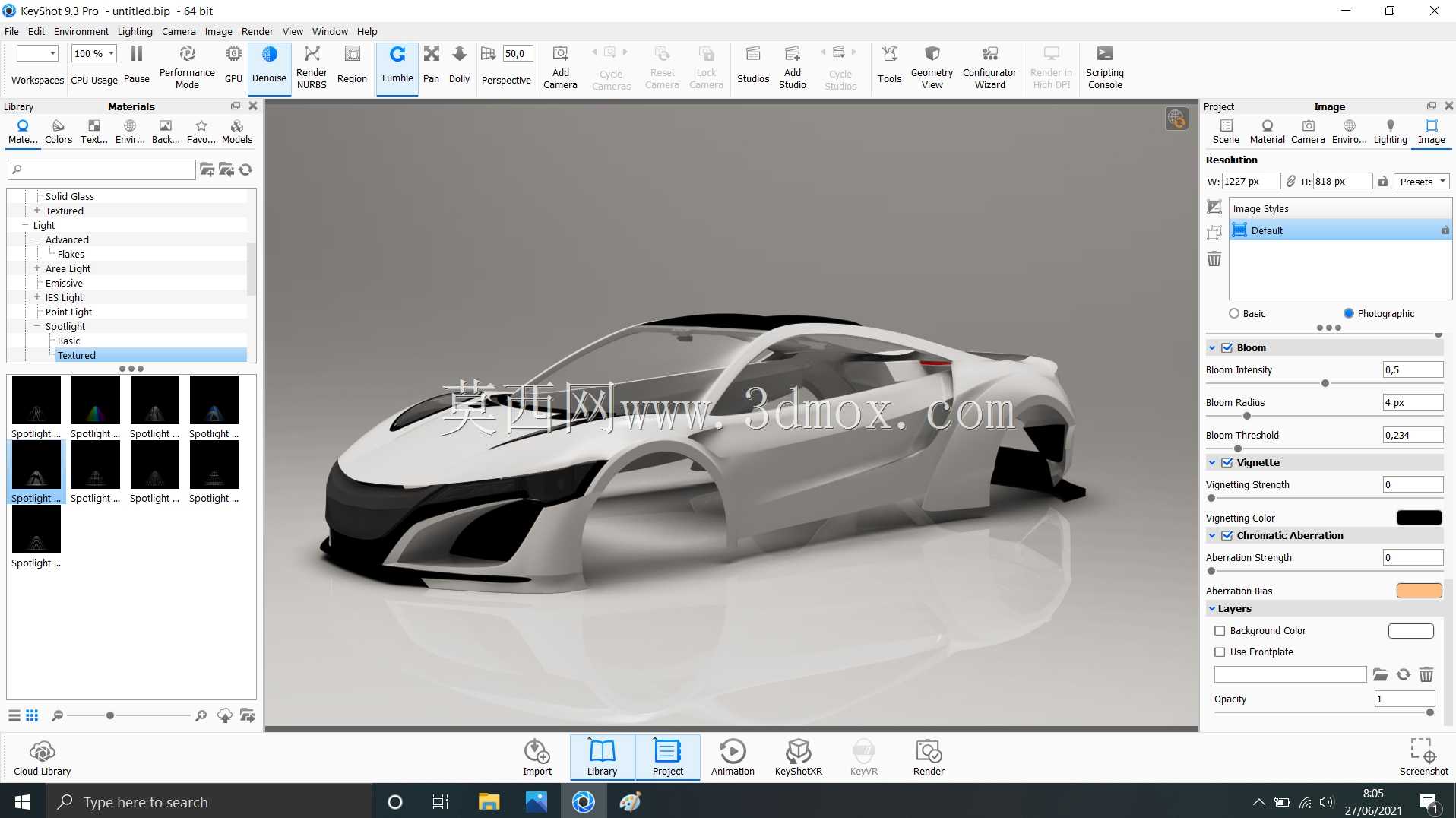Open the Render menu

click(x=258, y=31)
